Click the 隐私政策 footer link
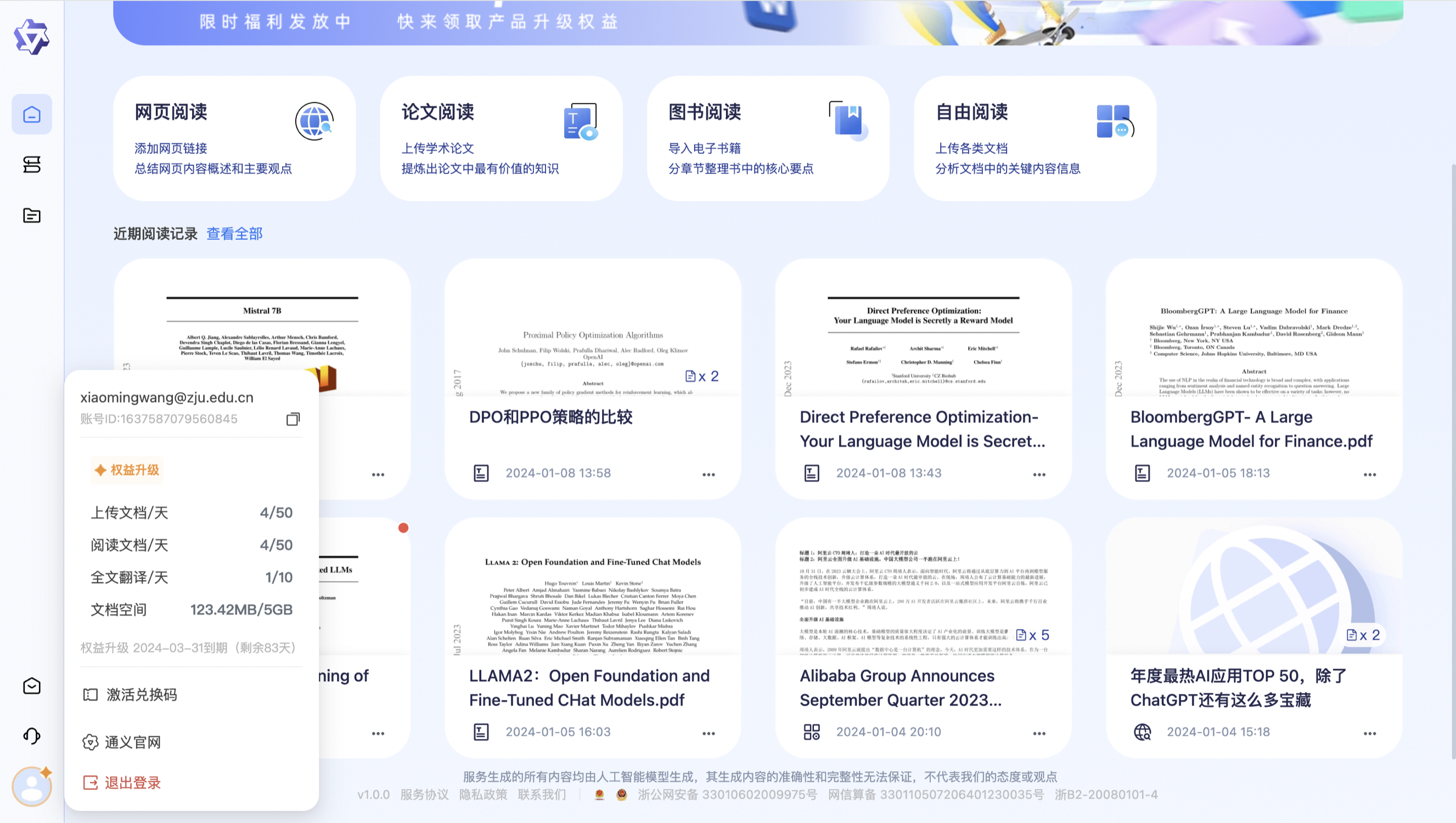The width and height of the screenshot is (1456, 823). (x=483, y=794)
